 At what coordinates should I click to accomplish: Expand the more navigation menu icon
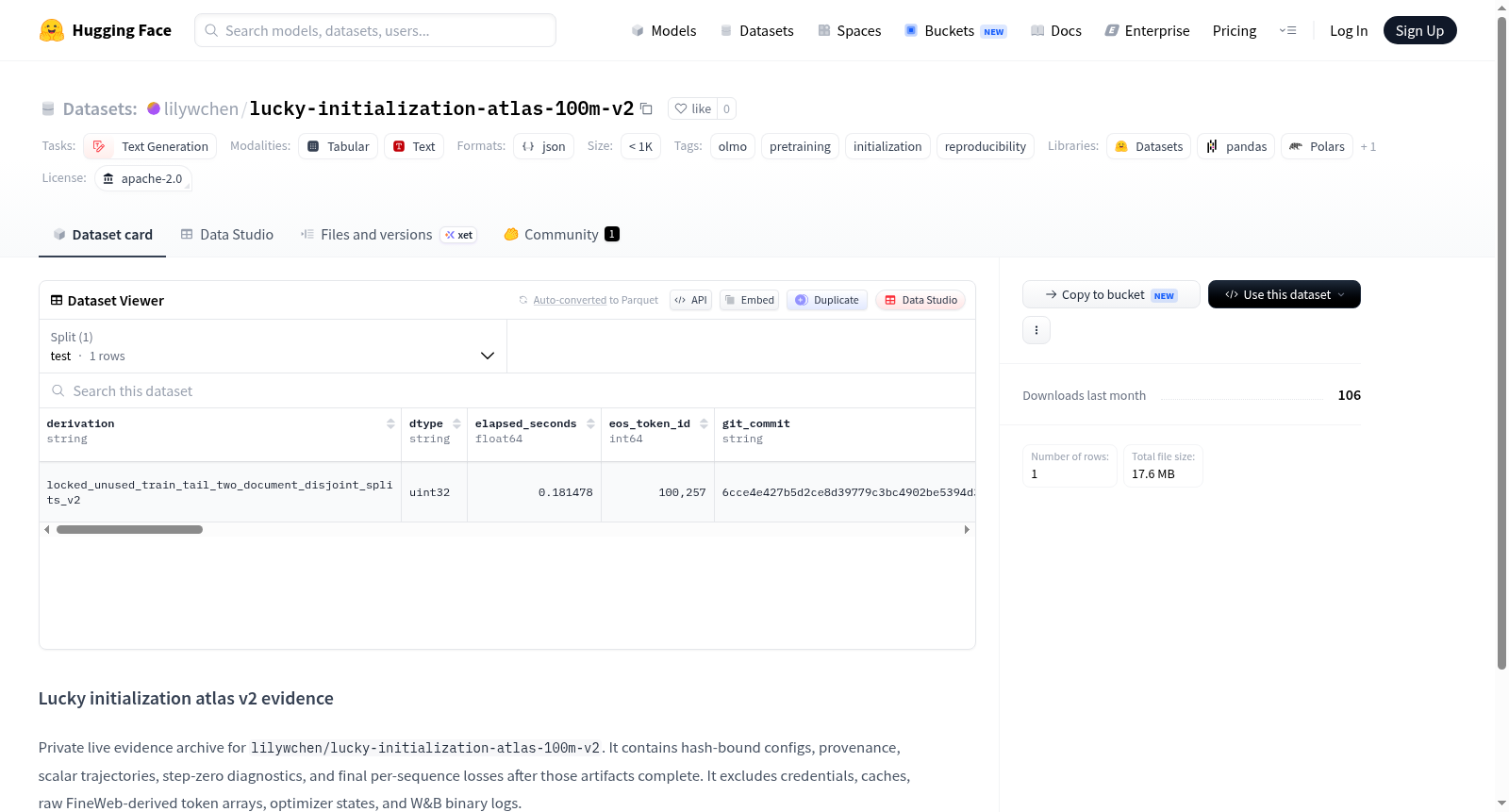pos(1287,30)
